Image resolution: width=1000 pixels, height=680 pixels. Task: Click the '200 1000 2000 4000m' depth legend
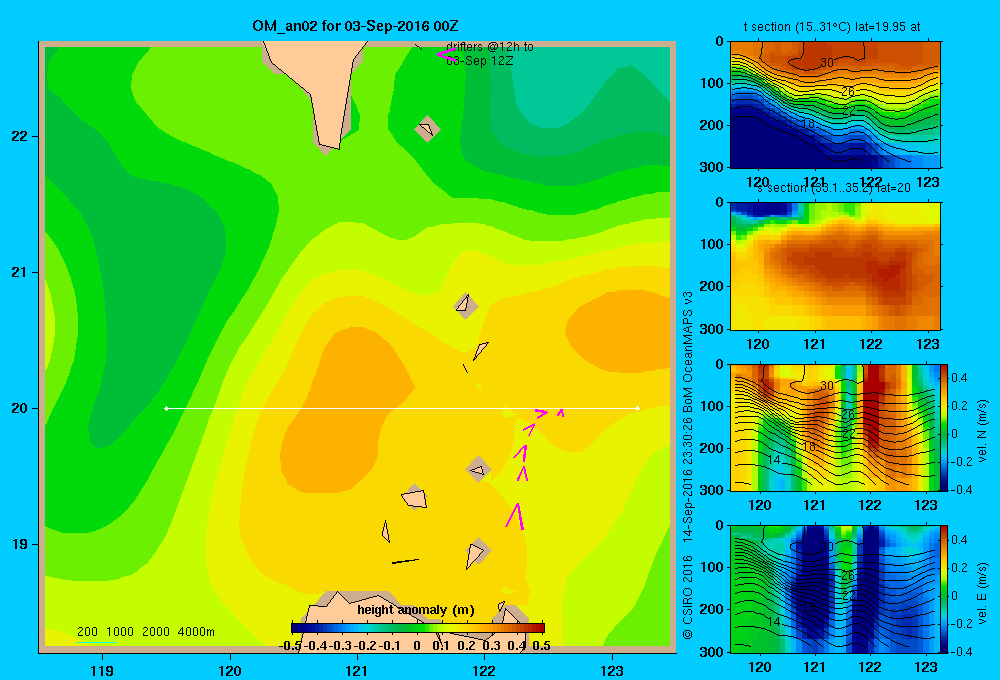click(146, 632)
